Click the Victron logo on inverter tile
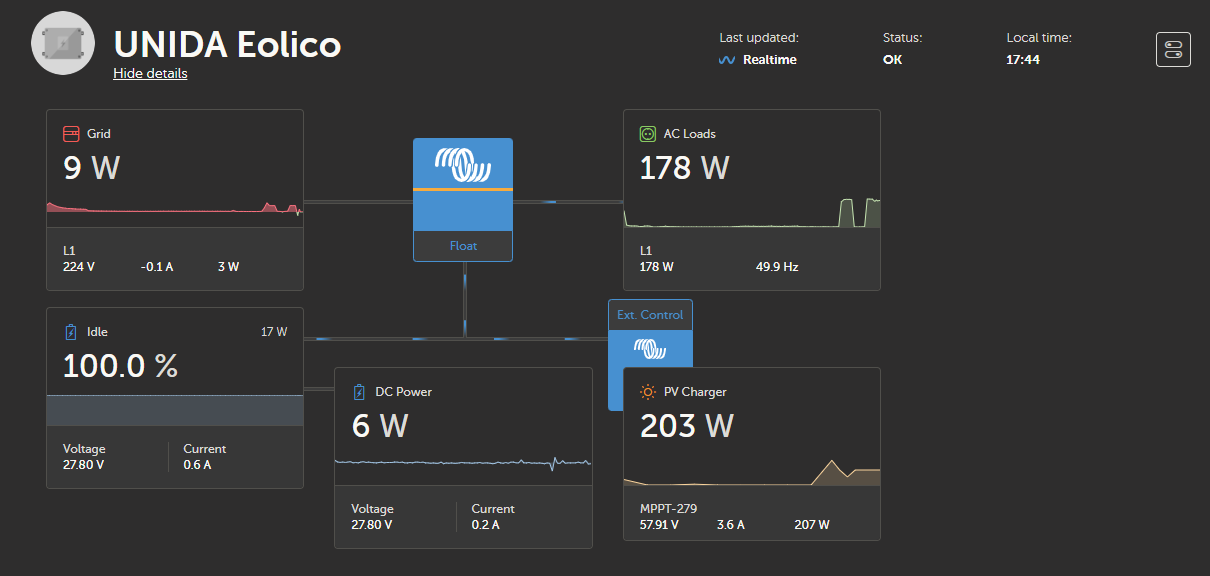This screenshot has height=576, width=1210. pyautogui.click(x=463, y=165)
